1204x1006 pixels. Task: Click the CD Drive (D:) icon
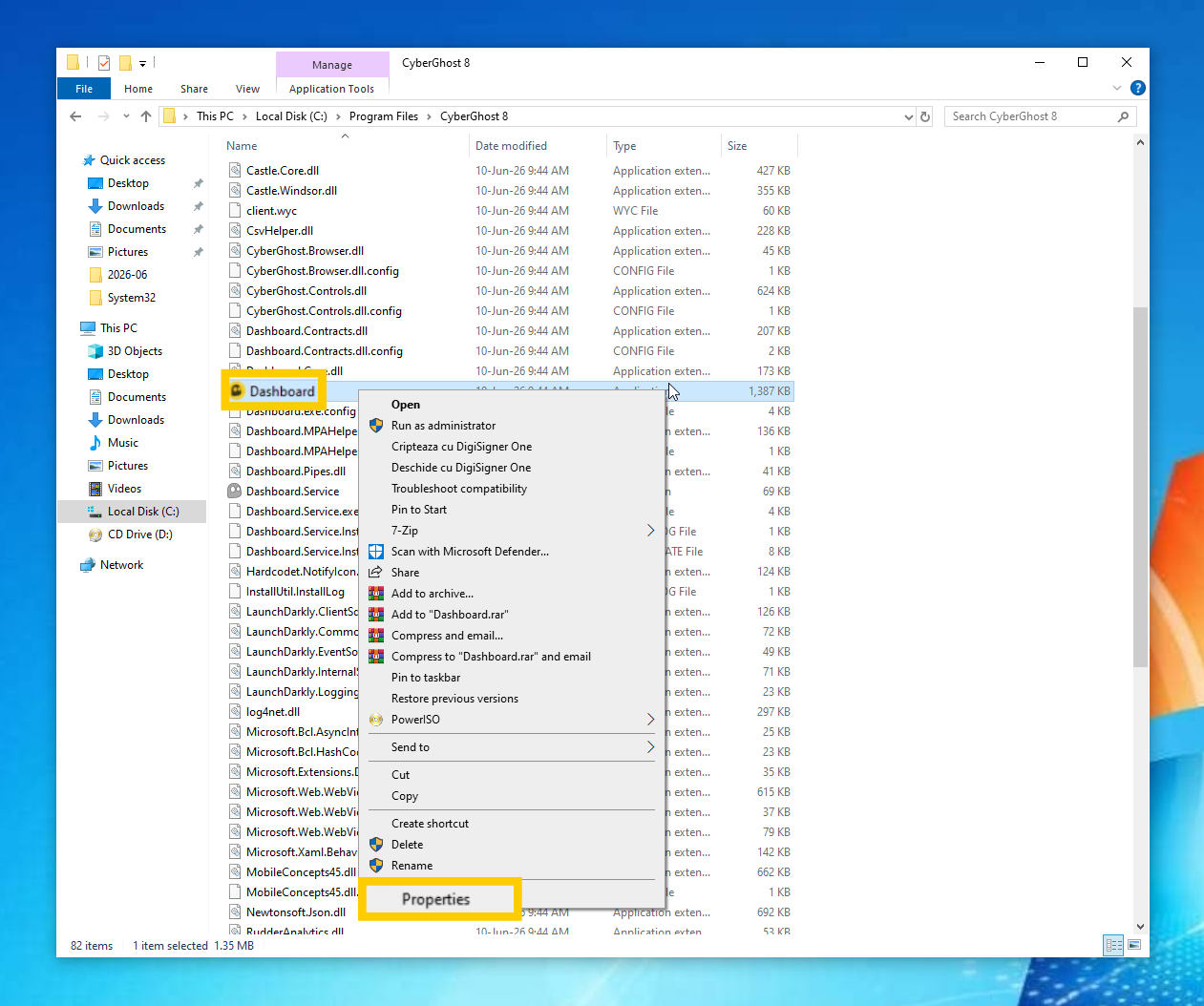pyautogui.click(x=95, y=534)
